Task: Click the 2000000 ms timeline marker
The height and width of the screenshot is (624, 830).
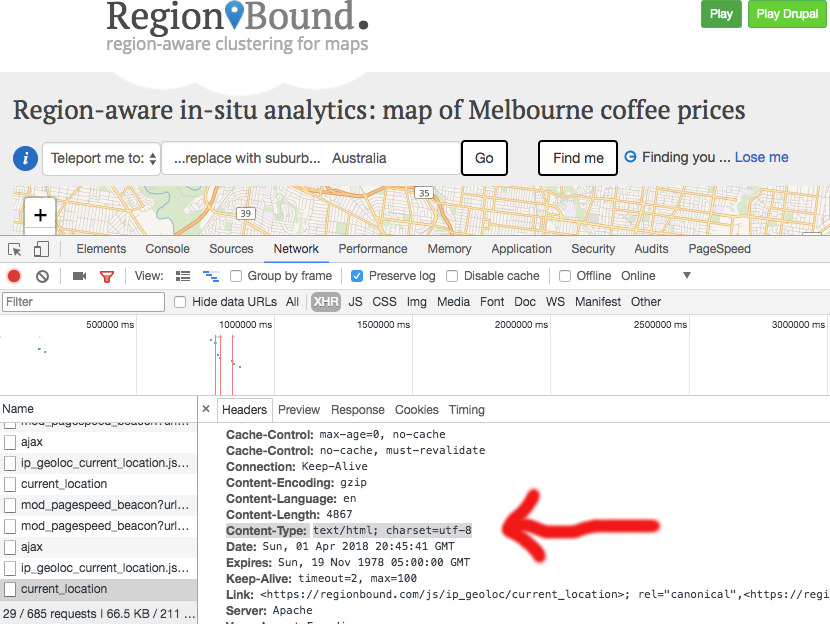Action: coord(521,324)
